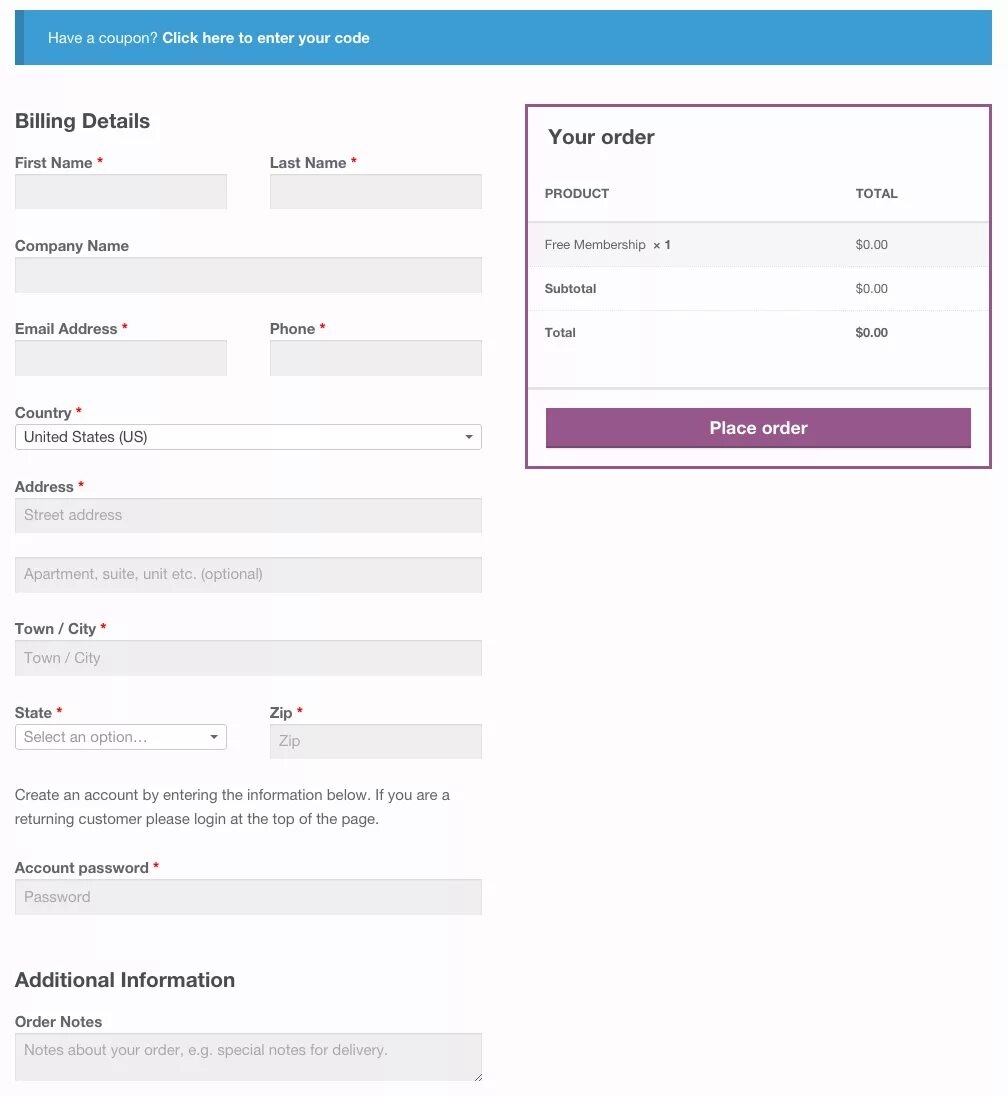Click the Phone input field
Viewport: 1008px width, 1096px height.
[x=375, y=358]
